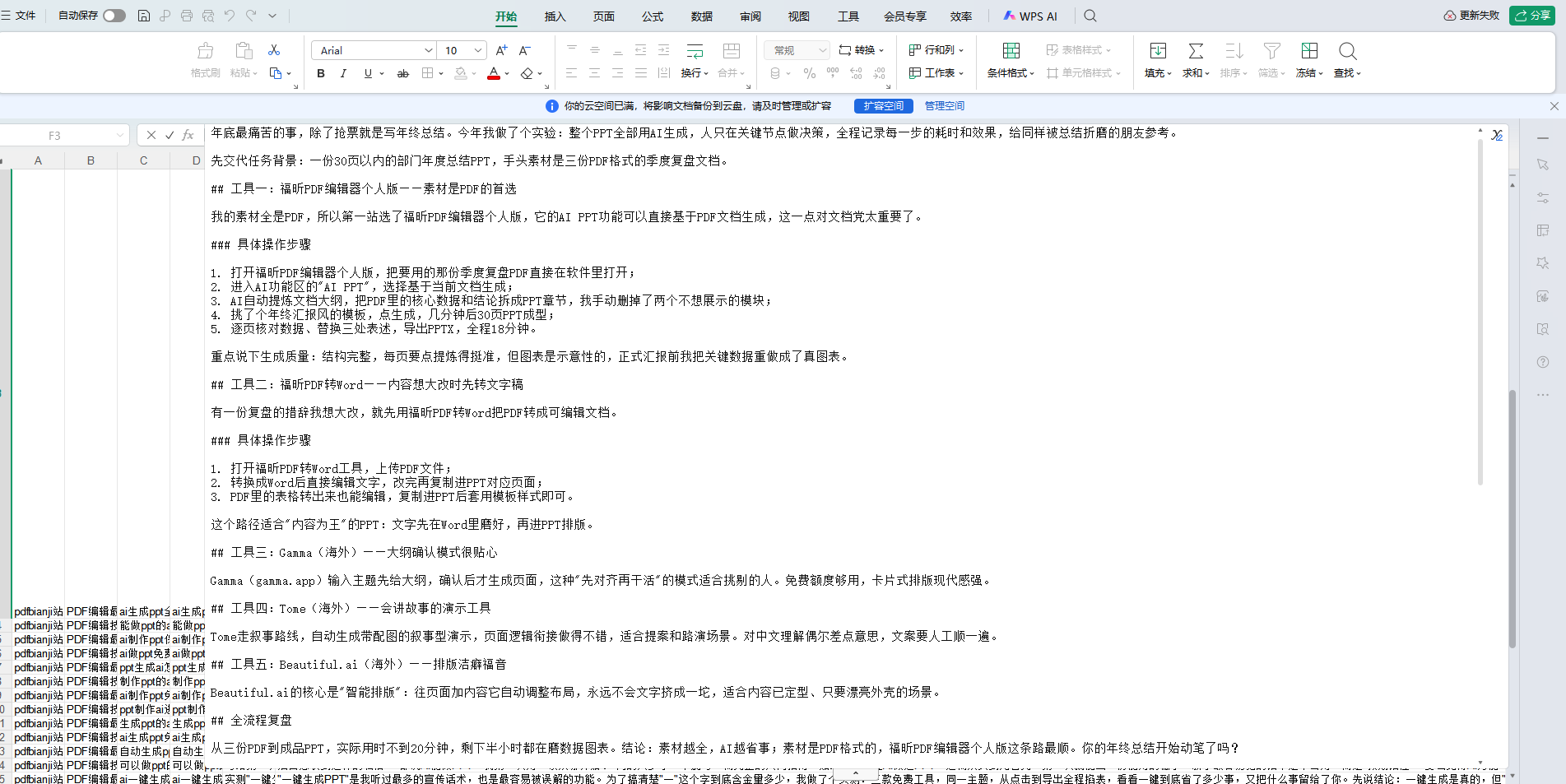Expand the quick access toolbar more chevron
1566x784 pixels.
click(x=272, y=16)
